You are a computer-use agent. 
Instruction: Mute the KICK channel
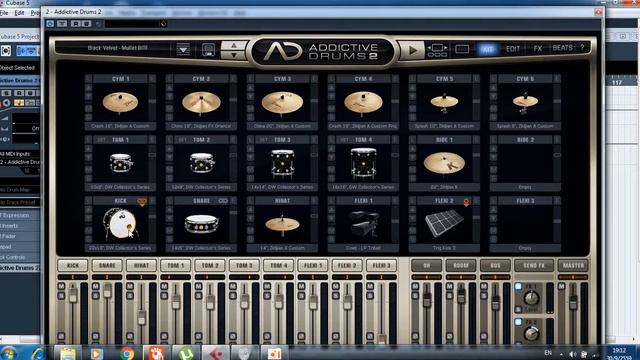coord(61,287)
